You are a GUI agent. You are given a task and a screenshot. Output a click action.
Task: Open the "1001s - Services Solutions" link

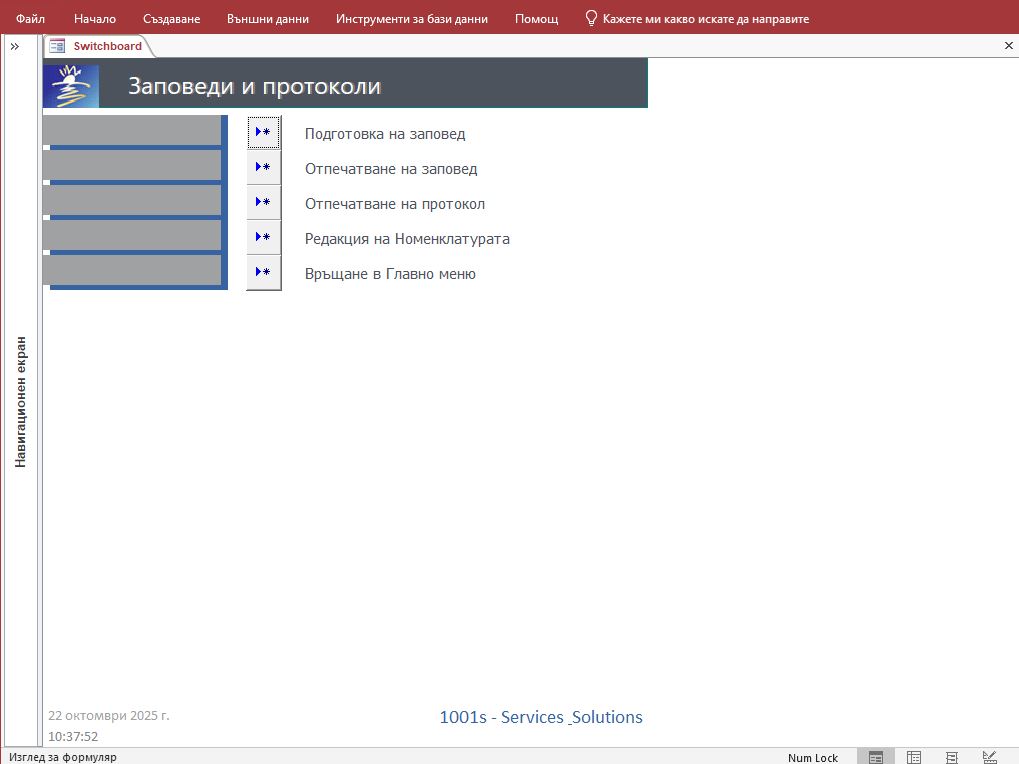tap(541, 717)
